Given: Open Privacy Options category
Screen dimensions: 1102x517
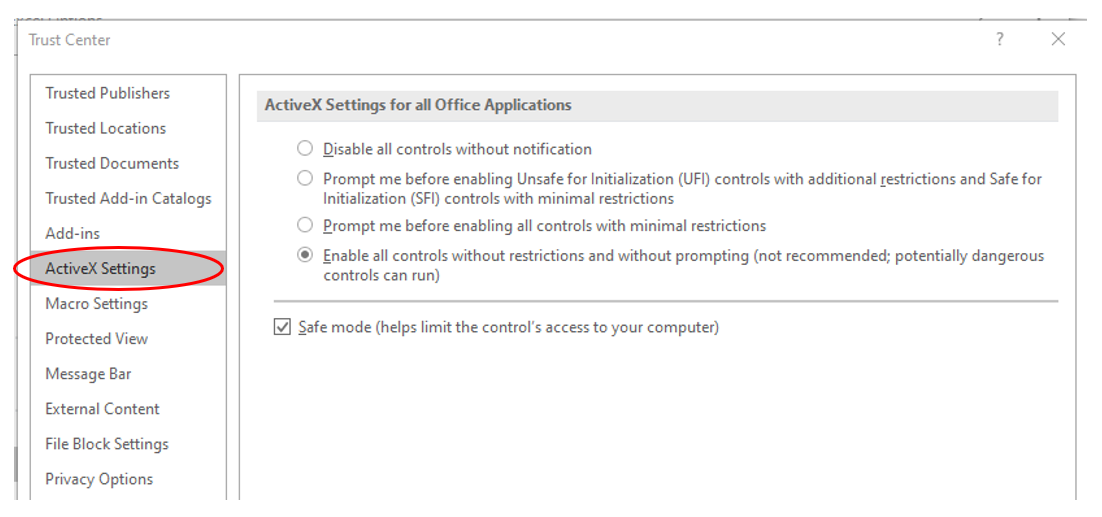Looking at the screenshot, I should 99,478.
